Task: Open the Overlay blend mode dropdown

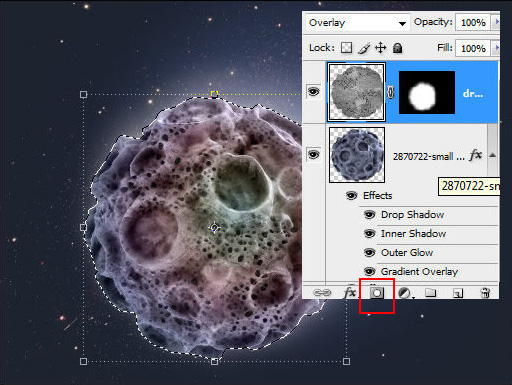Action: click(358, 23)
